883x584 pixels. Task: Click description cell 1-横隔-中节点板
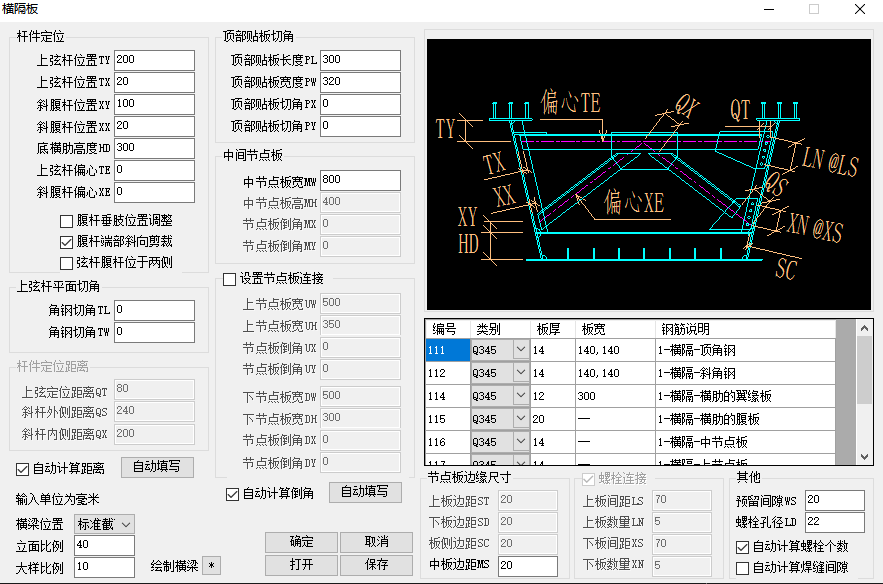[x=745, y=442]
